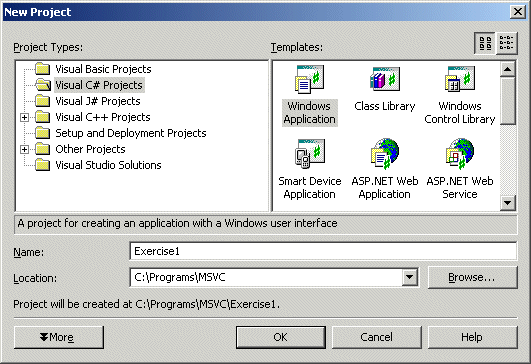Confirm with the OK button
This screenshot has height=364, width=531.
(x=281, y=337)
